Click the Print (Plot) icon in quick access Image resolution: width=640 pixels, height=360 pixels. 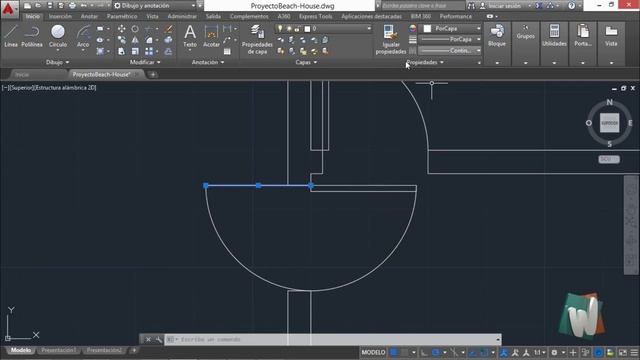pyautogui.click(x=72, y=6)
